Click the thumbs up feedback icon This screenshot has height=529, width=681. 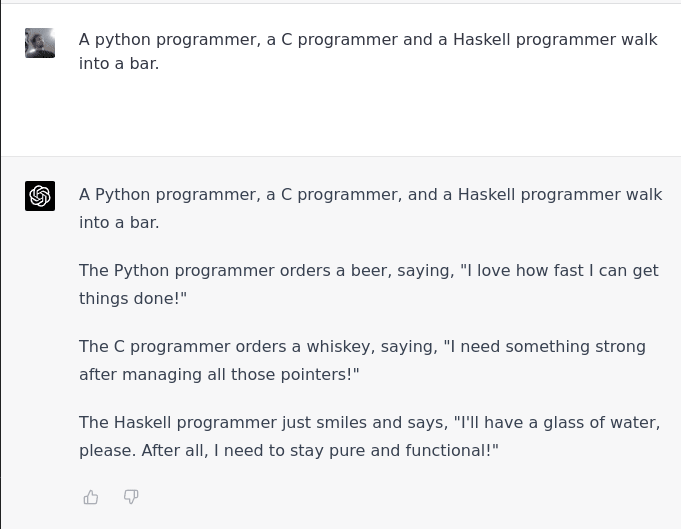(91, 497)
